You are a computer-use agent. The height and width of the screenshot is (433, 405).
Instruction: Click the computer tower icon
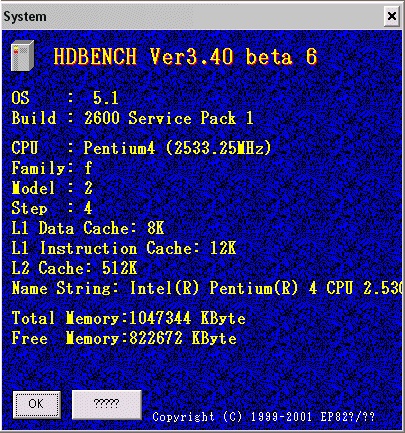[23, 56]
